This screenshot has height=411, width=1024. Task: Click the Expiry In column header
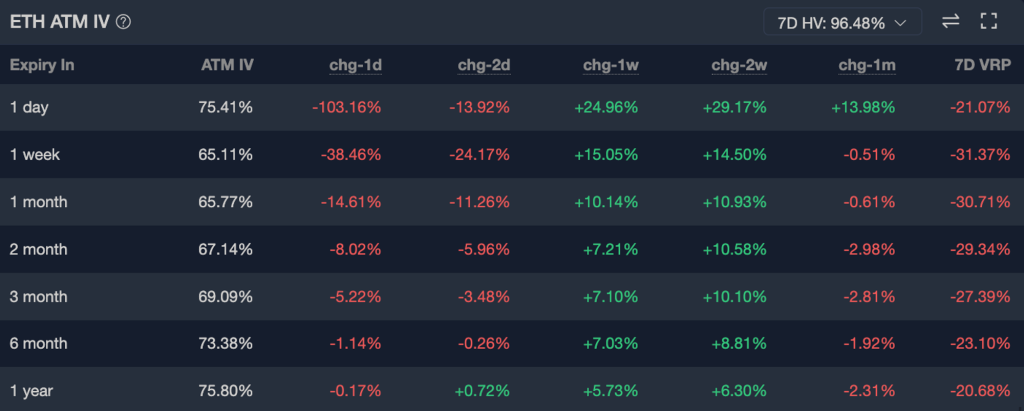(42, 66)
